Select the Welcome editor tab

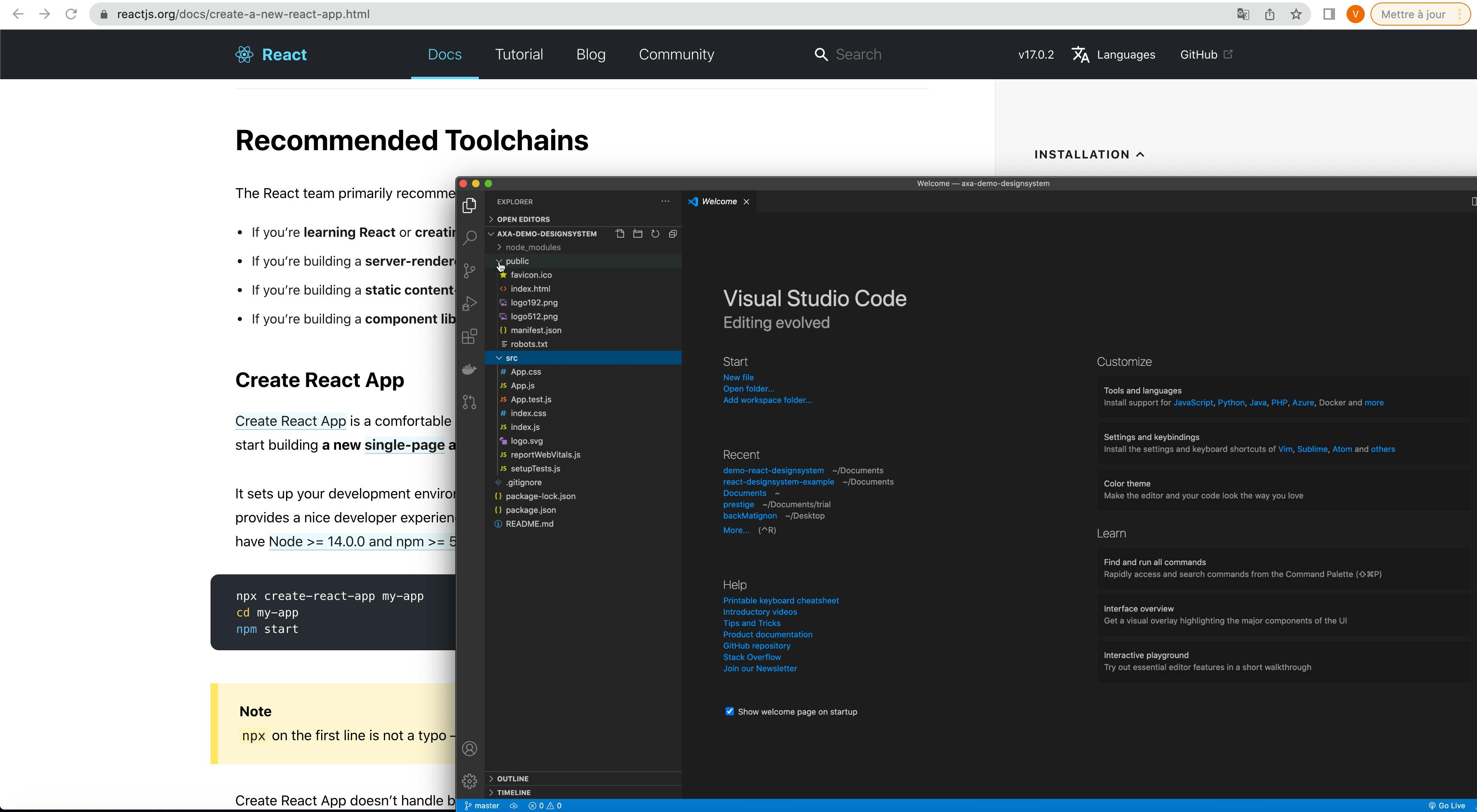pyautogui.click(x=718, y=202)
